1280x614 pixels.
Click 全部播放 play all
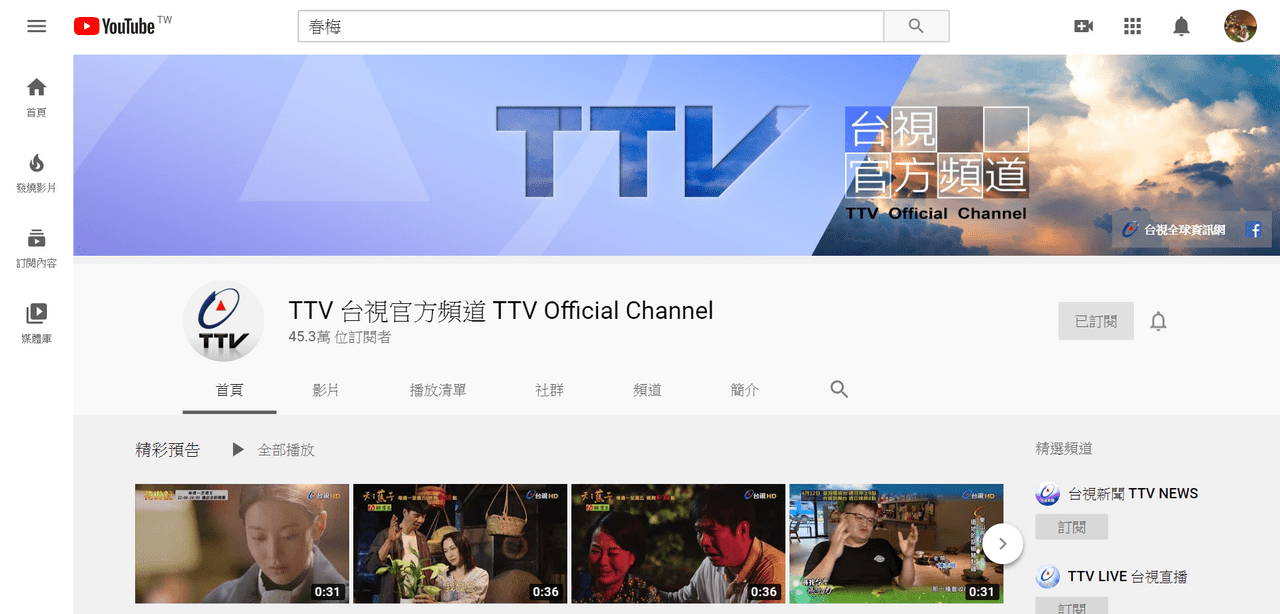(x=273, y=450)
